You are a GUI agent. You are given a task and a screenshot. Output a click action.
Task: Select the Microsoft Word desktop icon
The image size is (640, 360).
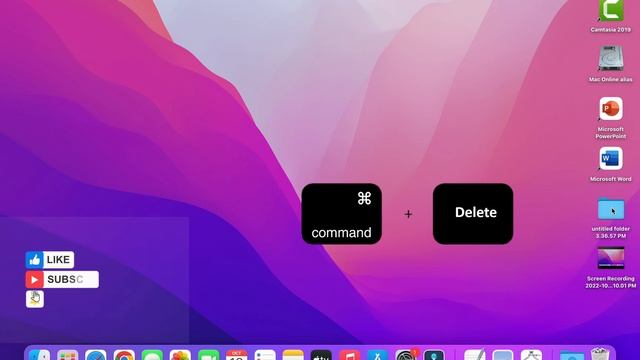coord(611,158)
